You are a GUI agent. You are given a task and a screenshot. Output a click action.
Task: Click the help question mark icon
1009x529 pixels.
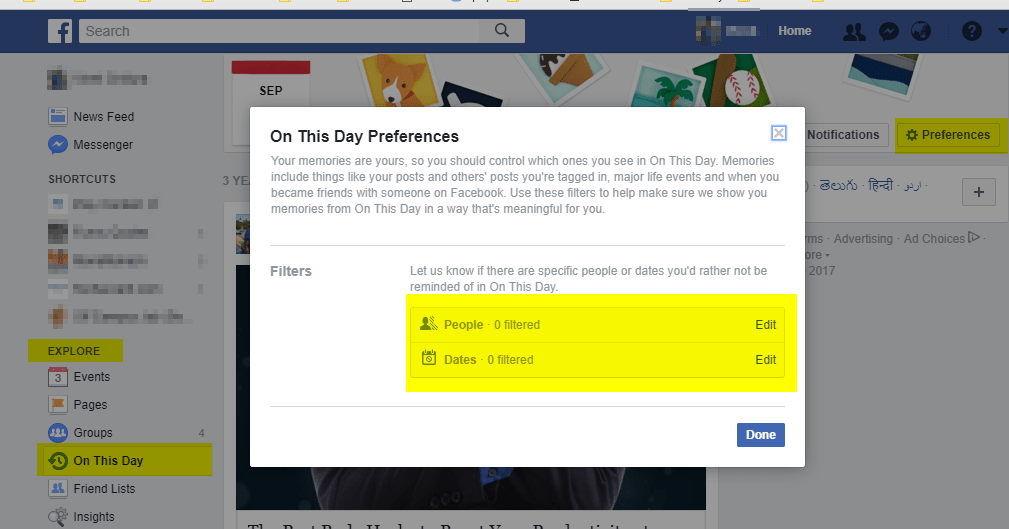click(971, 31)
